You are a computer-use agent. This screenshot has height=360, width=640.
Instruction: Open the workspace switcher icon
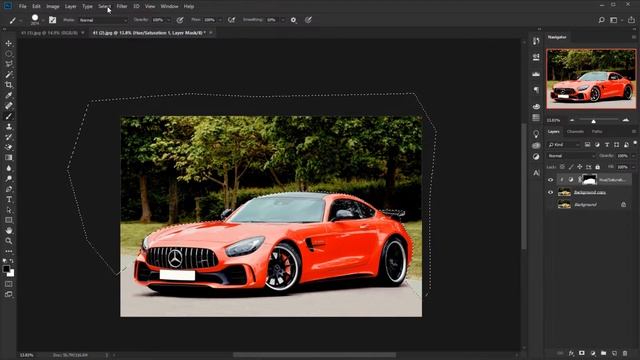(614, 20)
